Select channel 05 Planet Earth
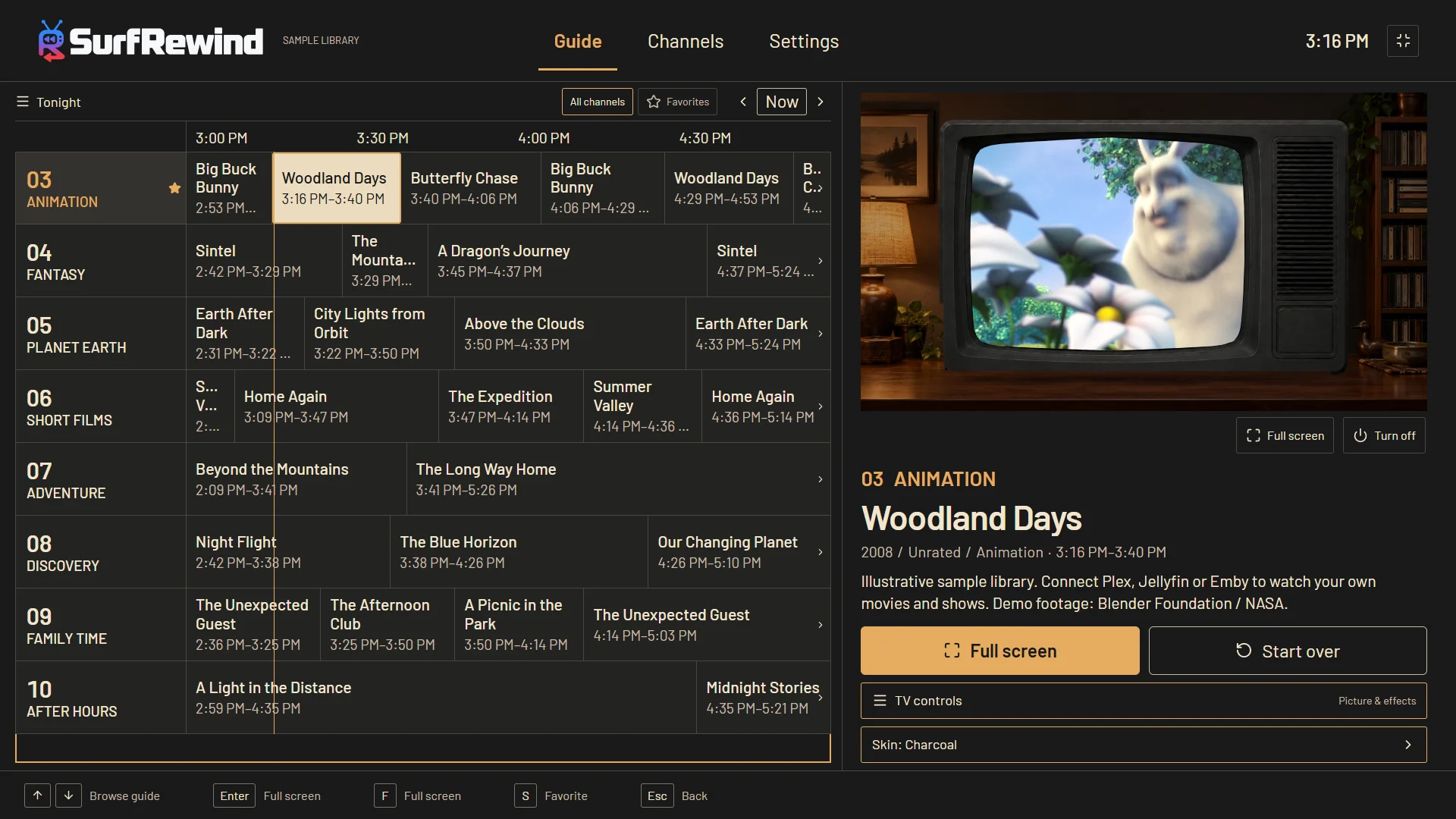Screen dimensions: 1456x819 (101, 334)
